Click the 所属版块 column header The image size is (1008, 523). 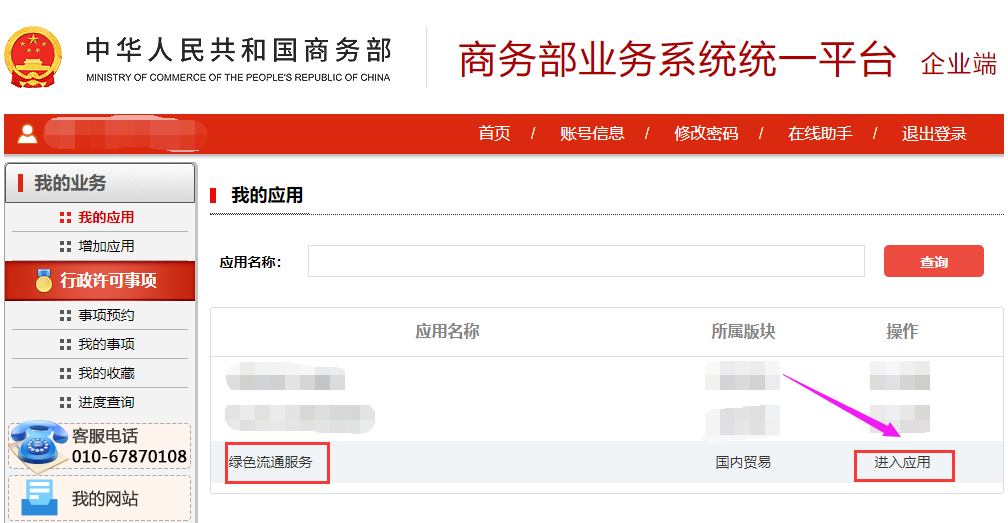point(742,332)
